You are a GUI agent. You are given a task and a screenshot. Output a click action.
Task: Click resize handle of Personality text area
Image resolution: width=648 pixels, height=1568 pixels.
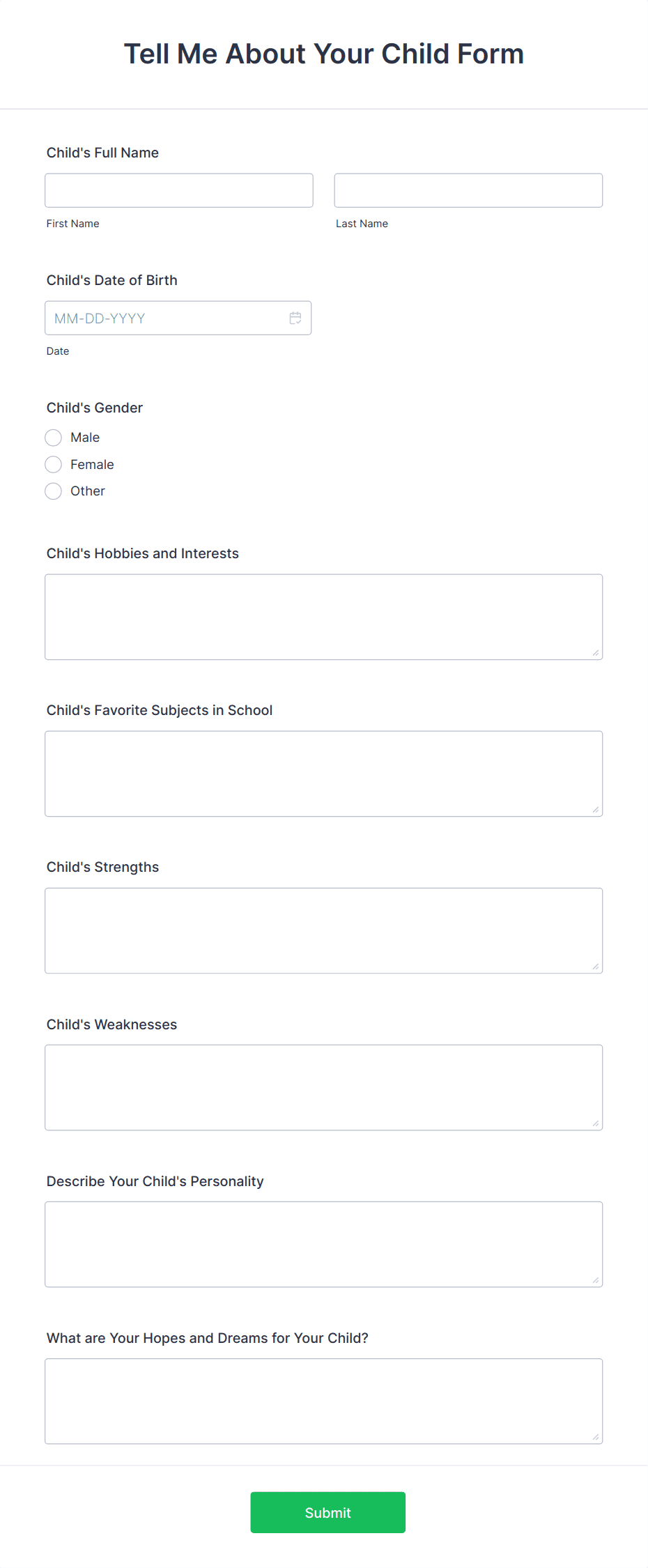pyautogui.click(x=596, y=1280)
